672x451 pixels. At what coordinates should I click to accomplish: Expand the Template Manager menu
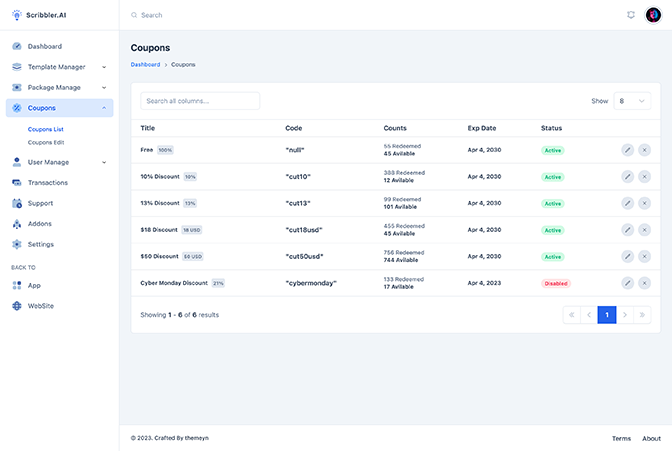pyautogui.click(x=60, y=67)
